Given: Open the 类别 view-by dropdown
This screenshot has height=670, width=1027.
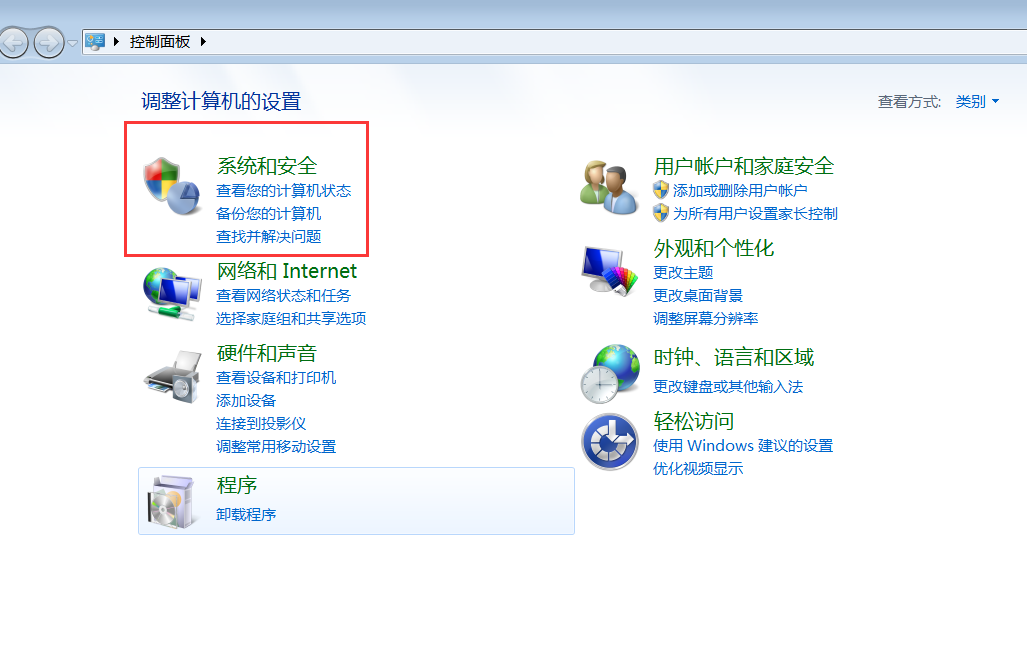Looking at the screenshot, I should point(977,102).
